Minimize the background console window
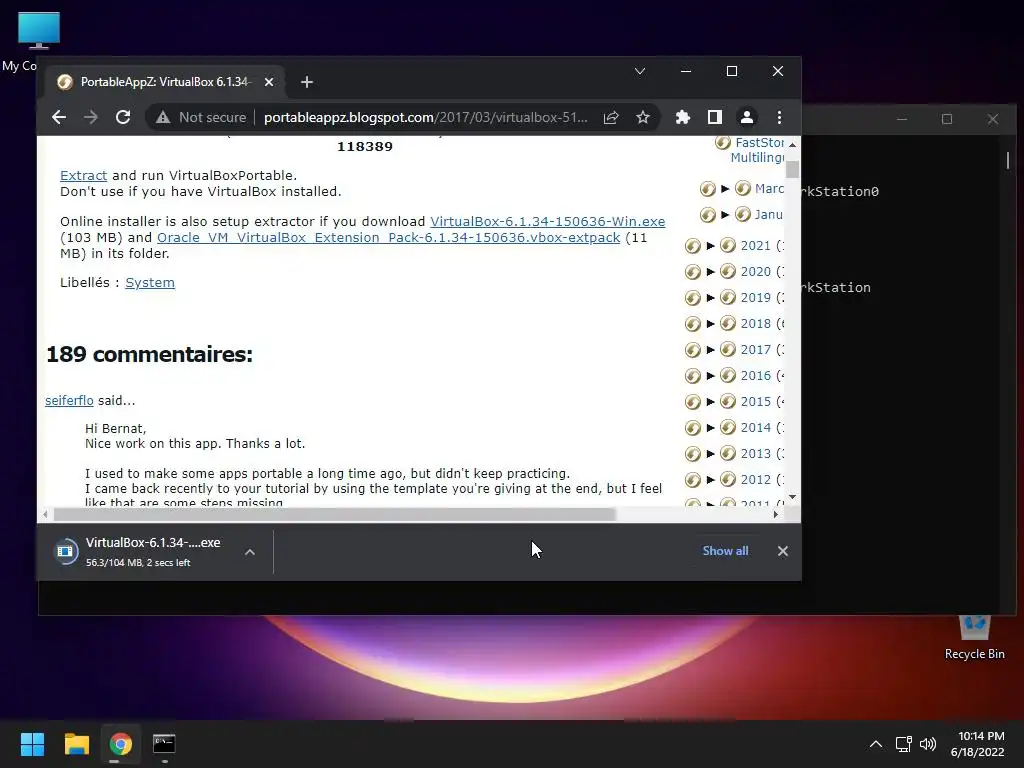The image size is (1024, 768). pyautogui.click(x=902, y=119)
